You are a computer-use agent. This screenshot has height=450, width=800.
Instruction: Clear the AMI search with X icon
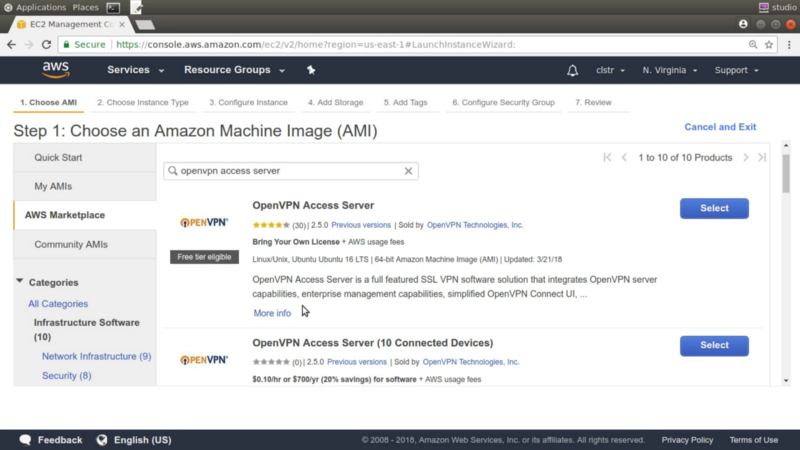point(408,171)
